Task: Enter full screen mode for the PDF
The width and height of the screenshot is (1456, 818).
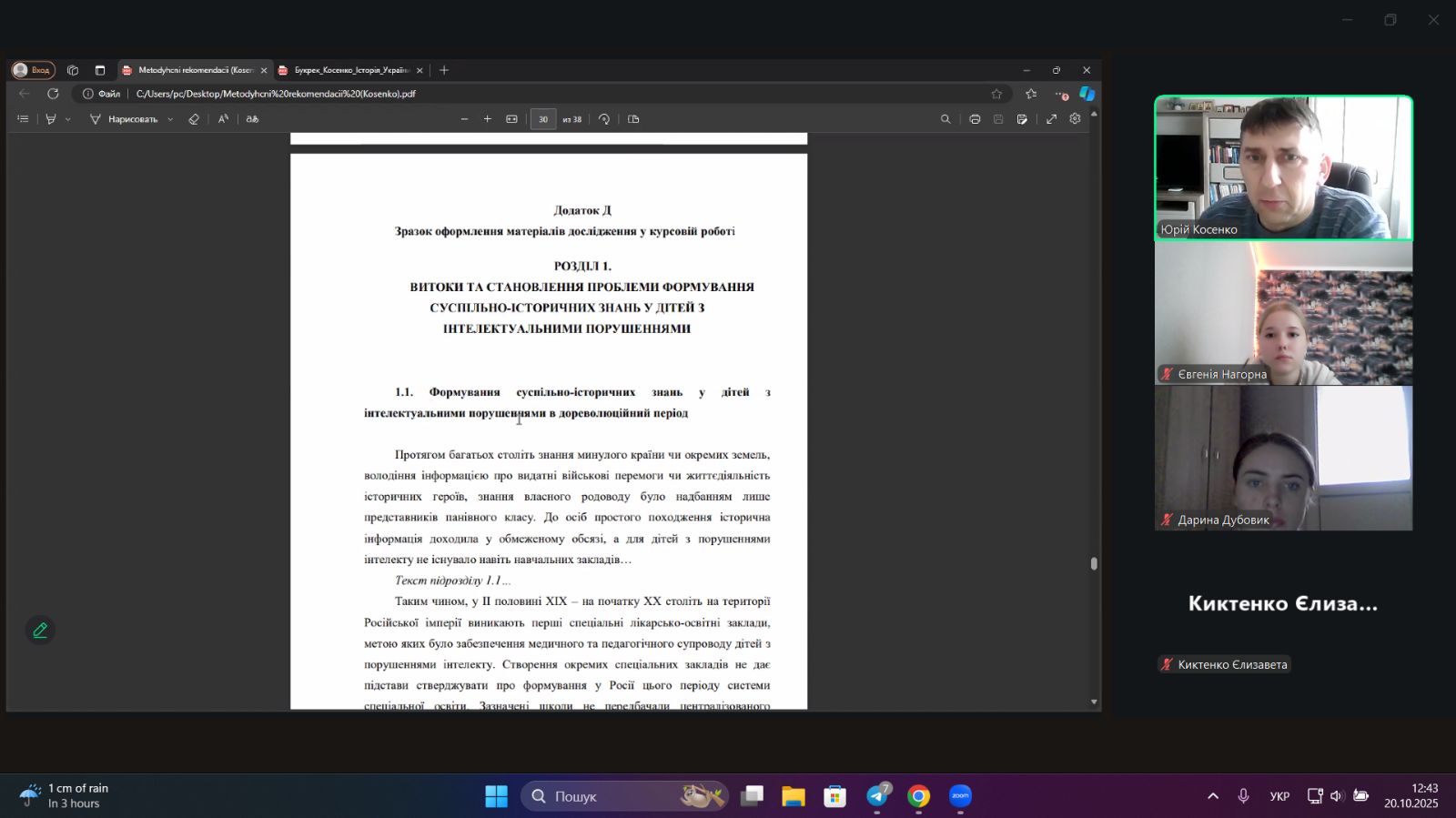Action: click(x=1051, y=119)
